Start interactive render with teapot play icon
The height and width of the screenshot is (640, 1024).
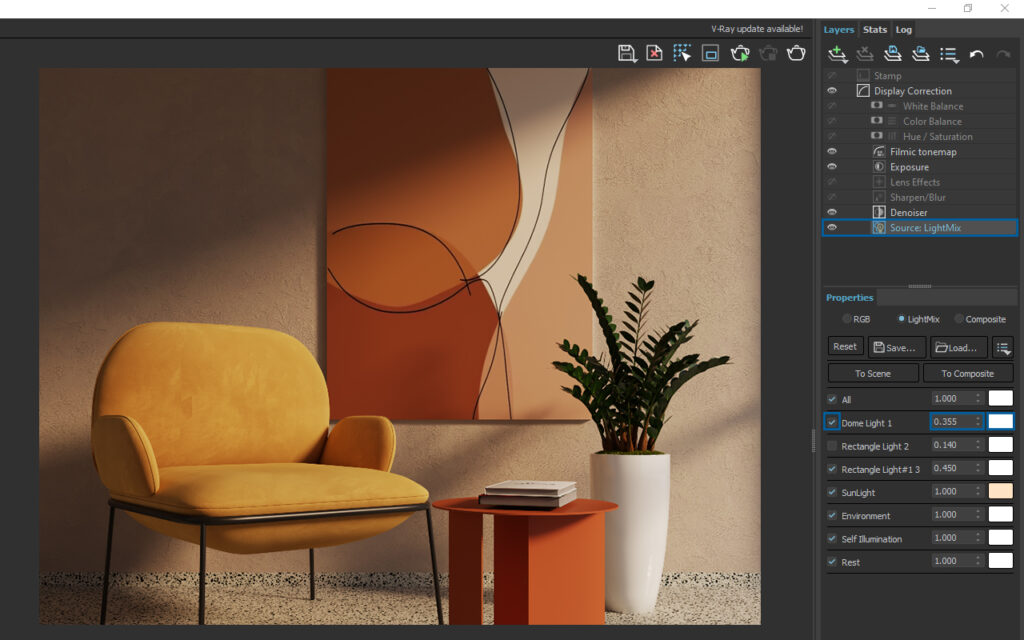click(x=740, y=53)
